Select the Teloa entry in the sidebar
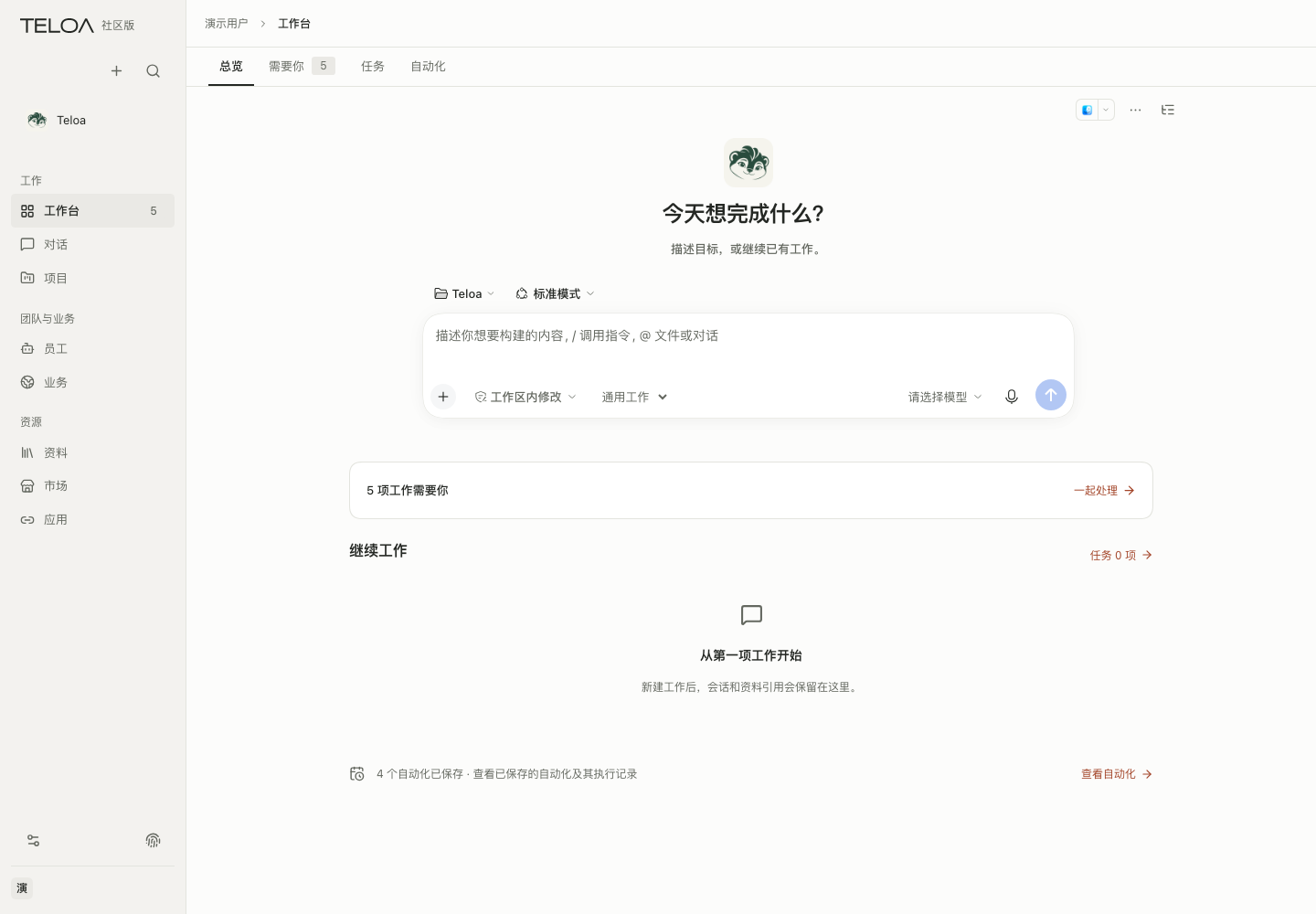 tap(92, 121)
